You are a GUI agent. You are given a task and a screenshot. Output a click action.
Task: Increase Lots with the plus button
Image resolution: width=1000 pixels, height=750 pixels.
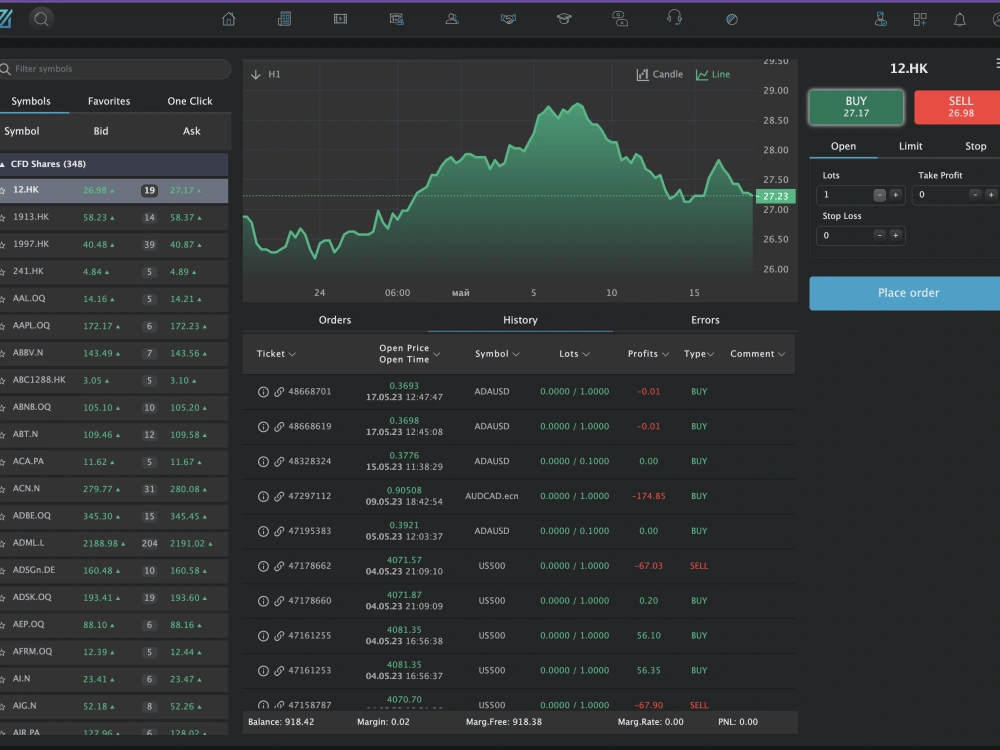[x=895, y=195]
